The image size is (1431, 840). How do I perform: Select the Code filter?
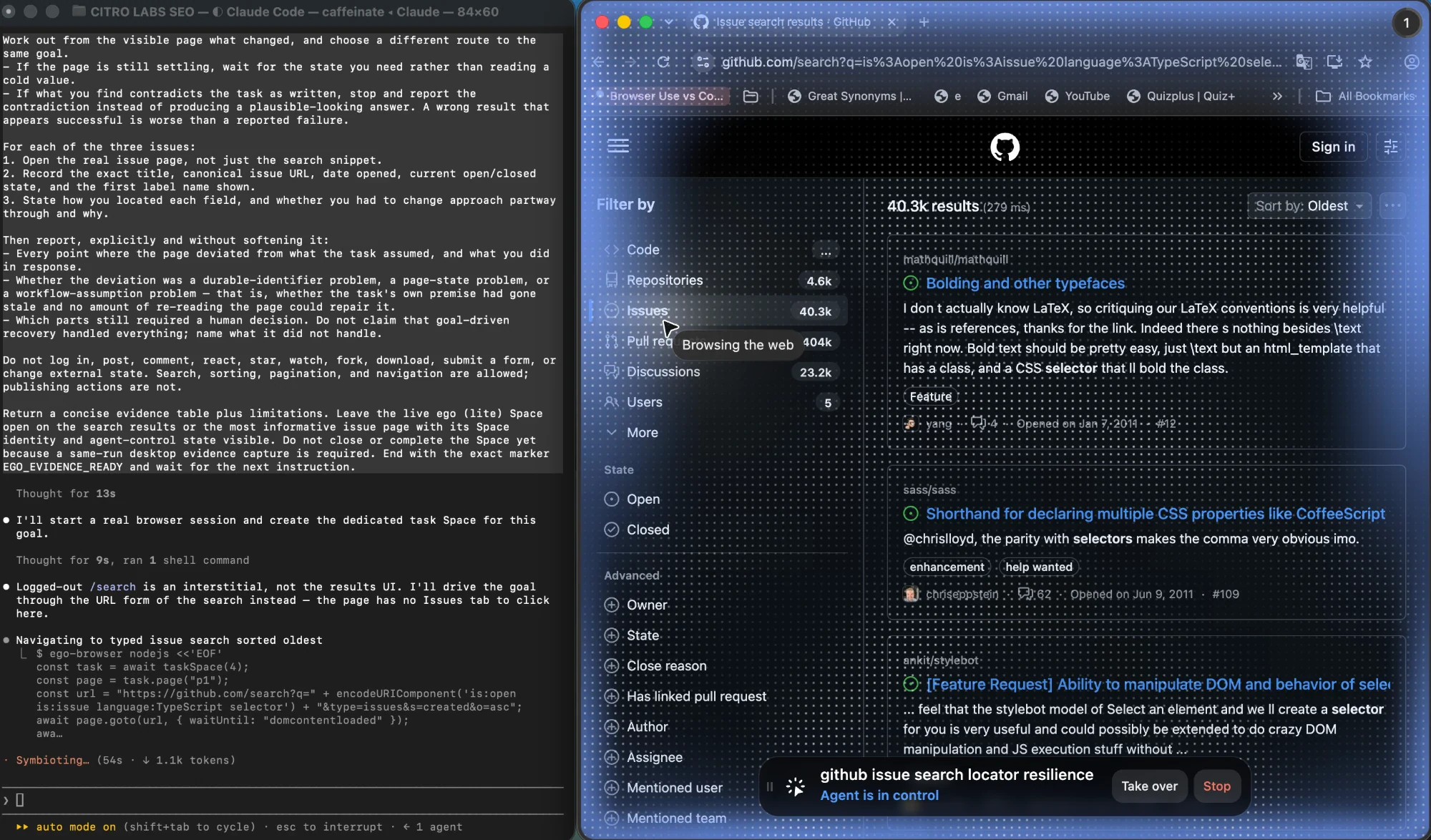(643, 250)
